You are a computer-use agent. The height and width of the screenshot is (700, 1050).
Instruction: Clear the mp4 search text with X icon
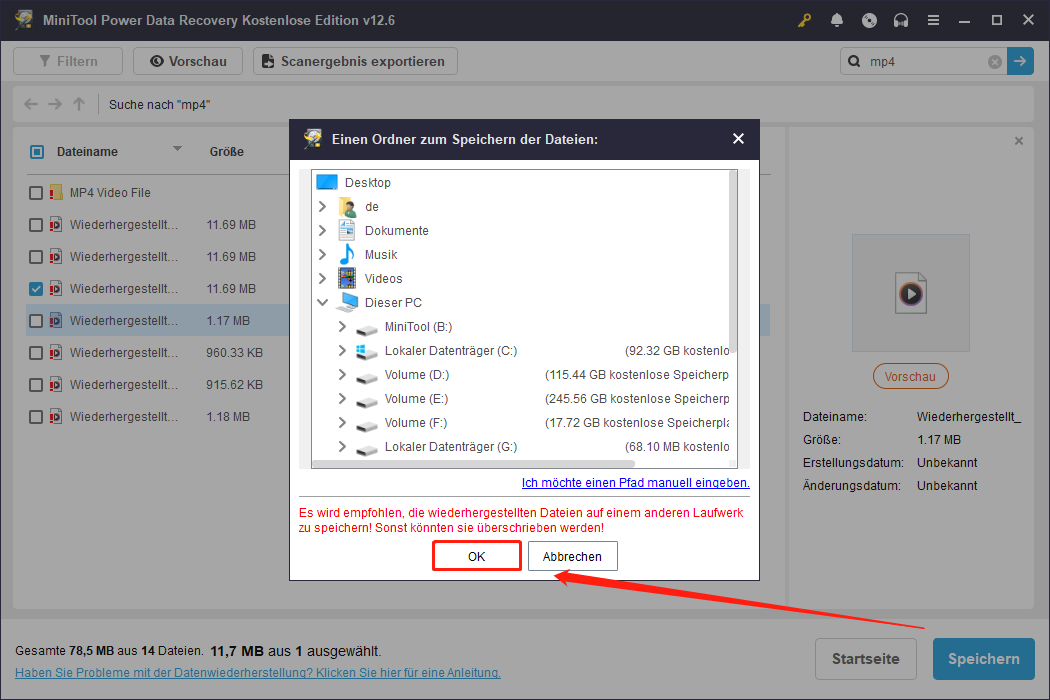click(995, 62)
